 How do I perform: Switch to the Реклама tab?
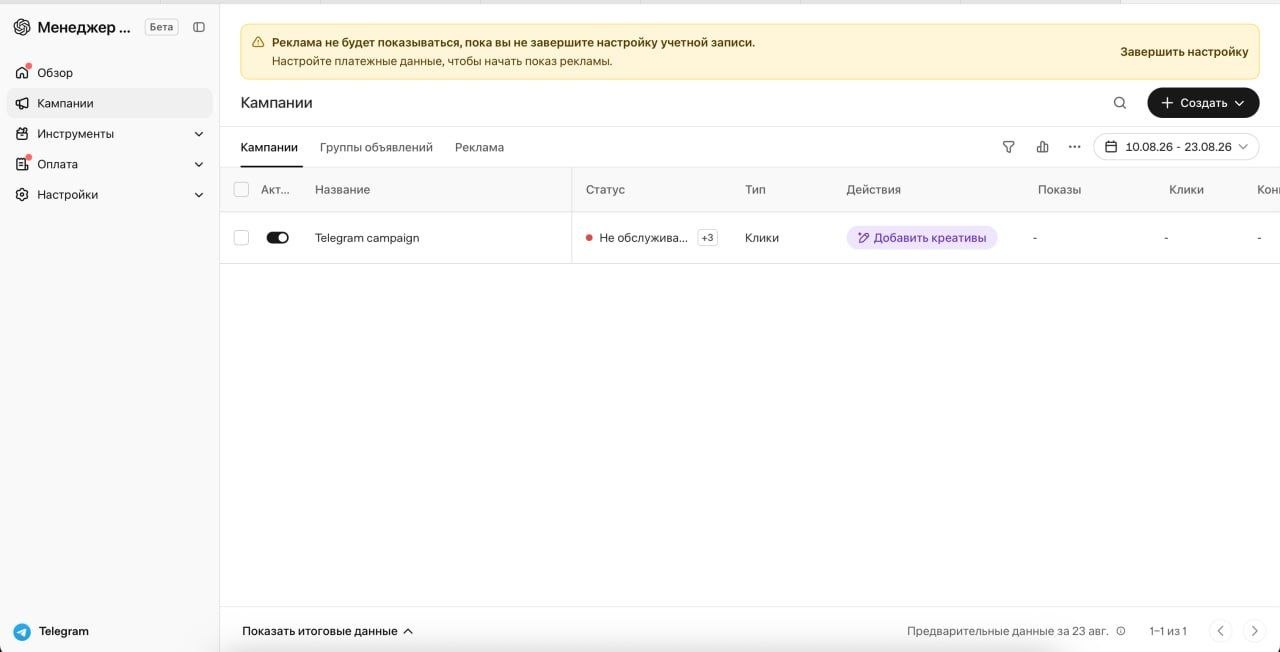click(479, 147)
